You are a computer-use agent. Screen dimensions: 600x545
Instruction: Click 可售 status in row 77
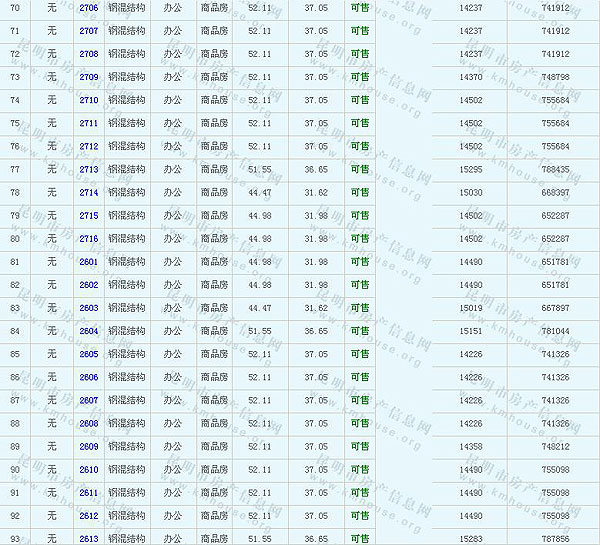coord(360,170)
